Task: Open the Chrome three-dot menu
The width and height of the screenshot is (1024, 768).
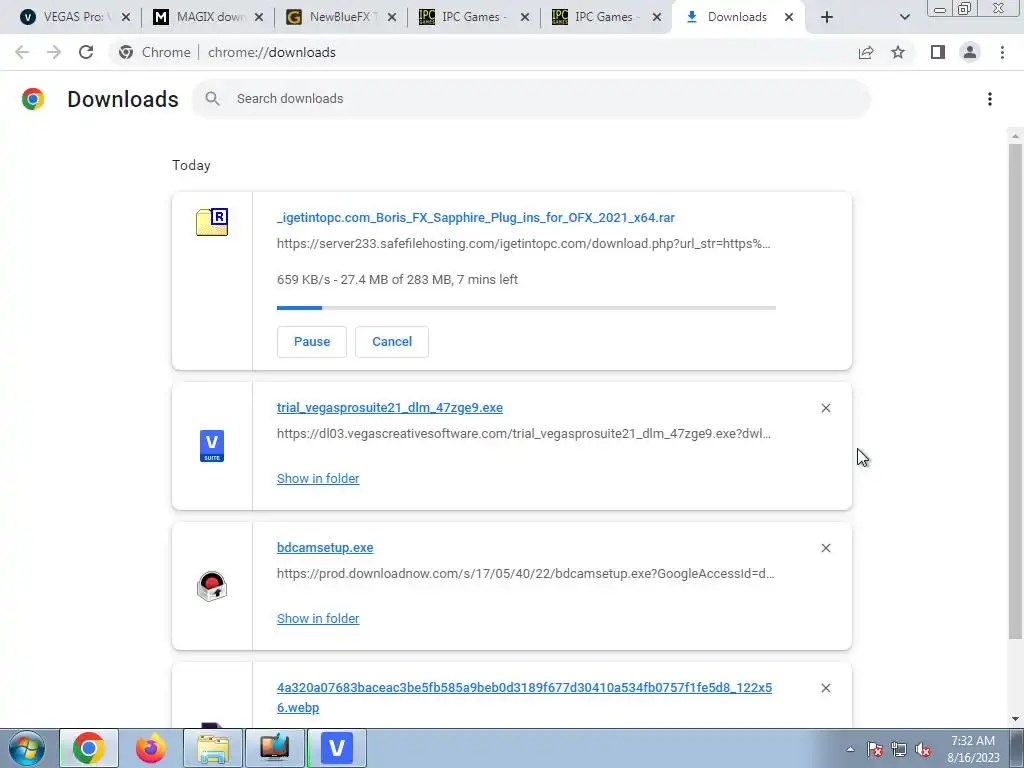Action: [1002, 52]
